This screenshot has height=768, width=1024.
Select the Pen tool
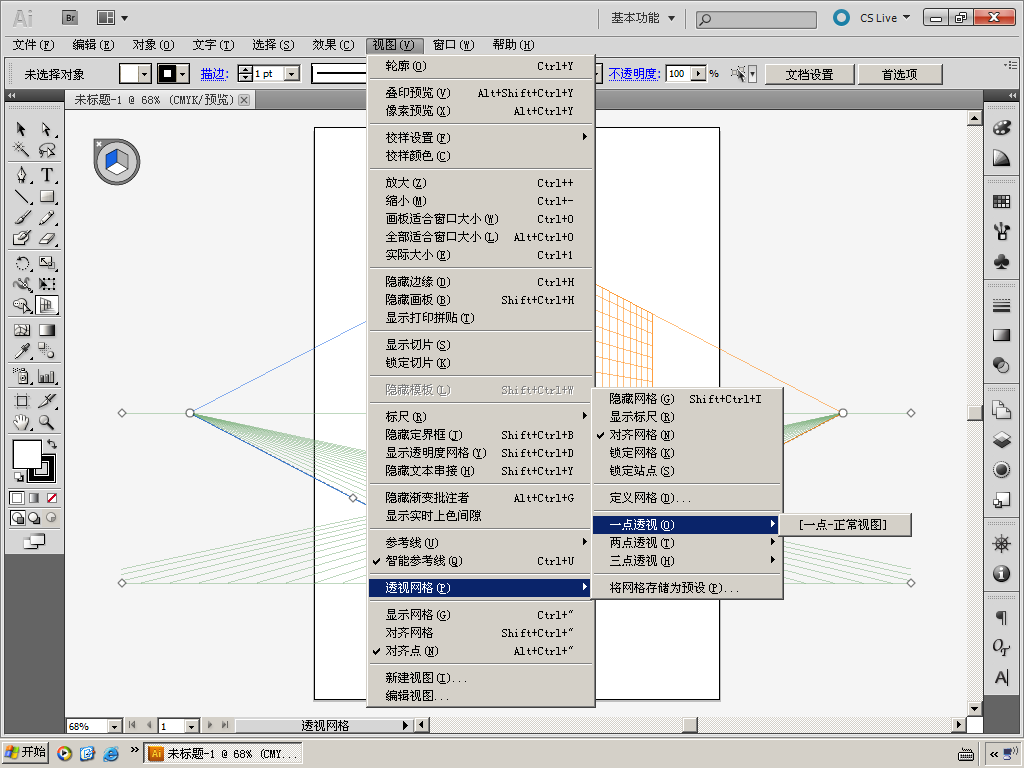click(x=21, y=175)
